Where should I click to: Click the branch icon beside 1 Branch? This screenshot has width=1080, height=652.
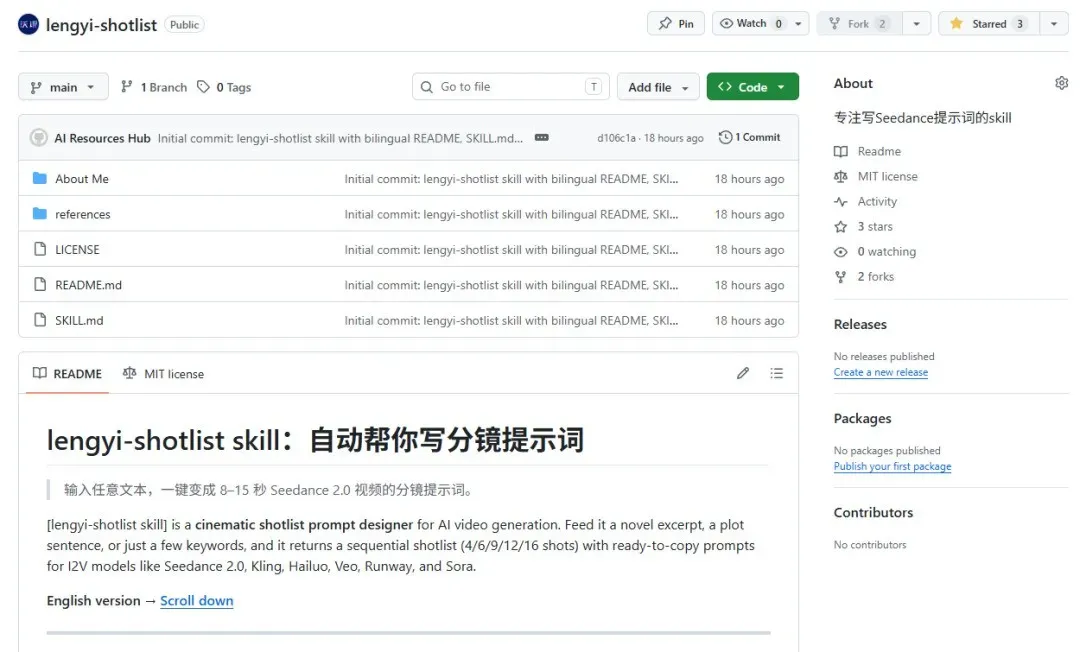pyautogui.click(x=127, y=86)
